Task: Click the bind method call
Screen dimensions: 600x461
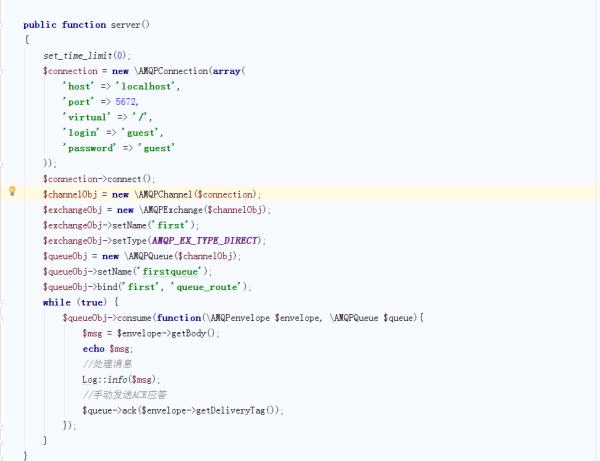Action: (x=107, y=287)
